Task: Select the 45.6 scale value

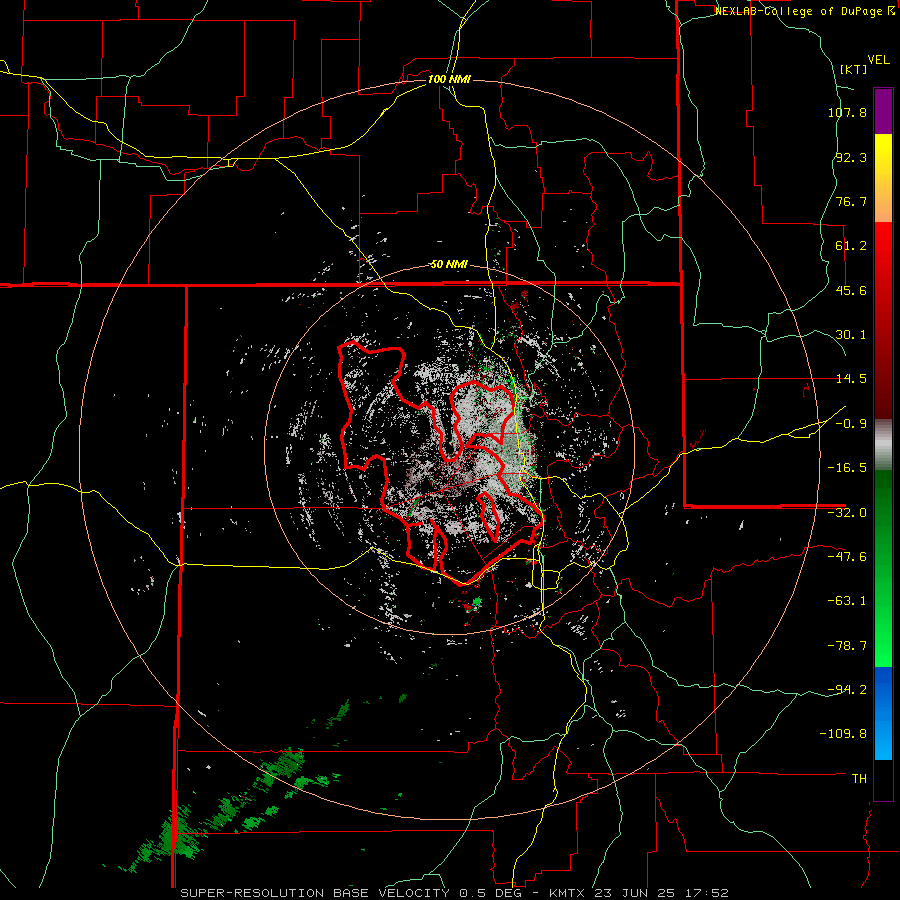Action: tap(851, 290)
